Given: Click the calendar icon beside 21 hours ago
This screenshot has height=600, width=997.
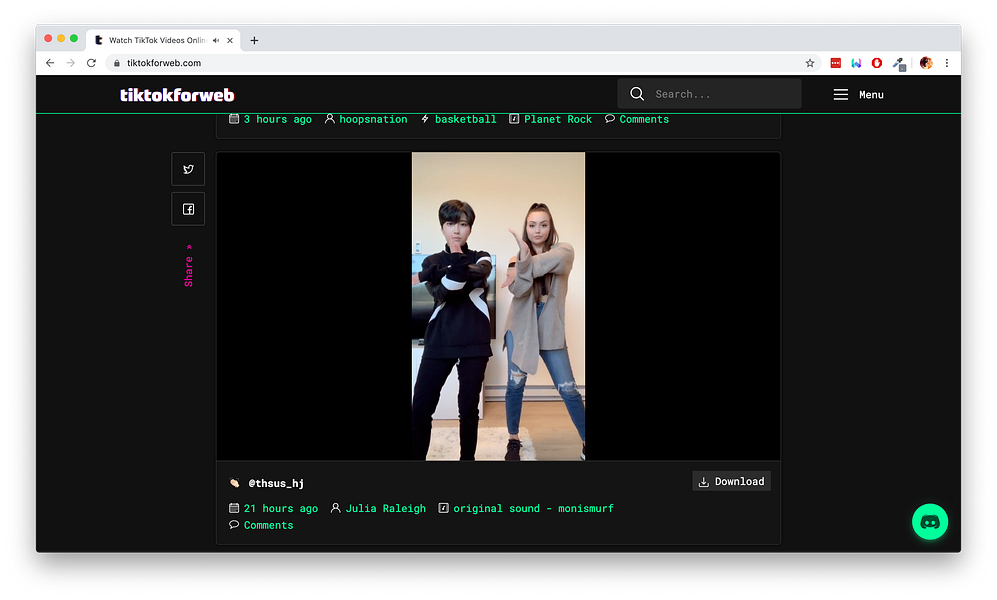Looking at the screenshot, I should [x=233, y=508].
